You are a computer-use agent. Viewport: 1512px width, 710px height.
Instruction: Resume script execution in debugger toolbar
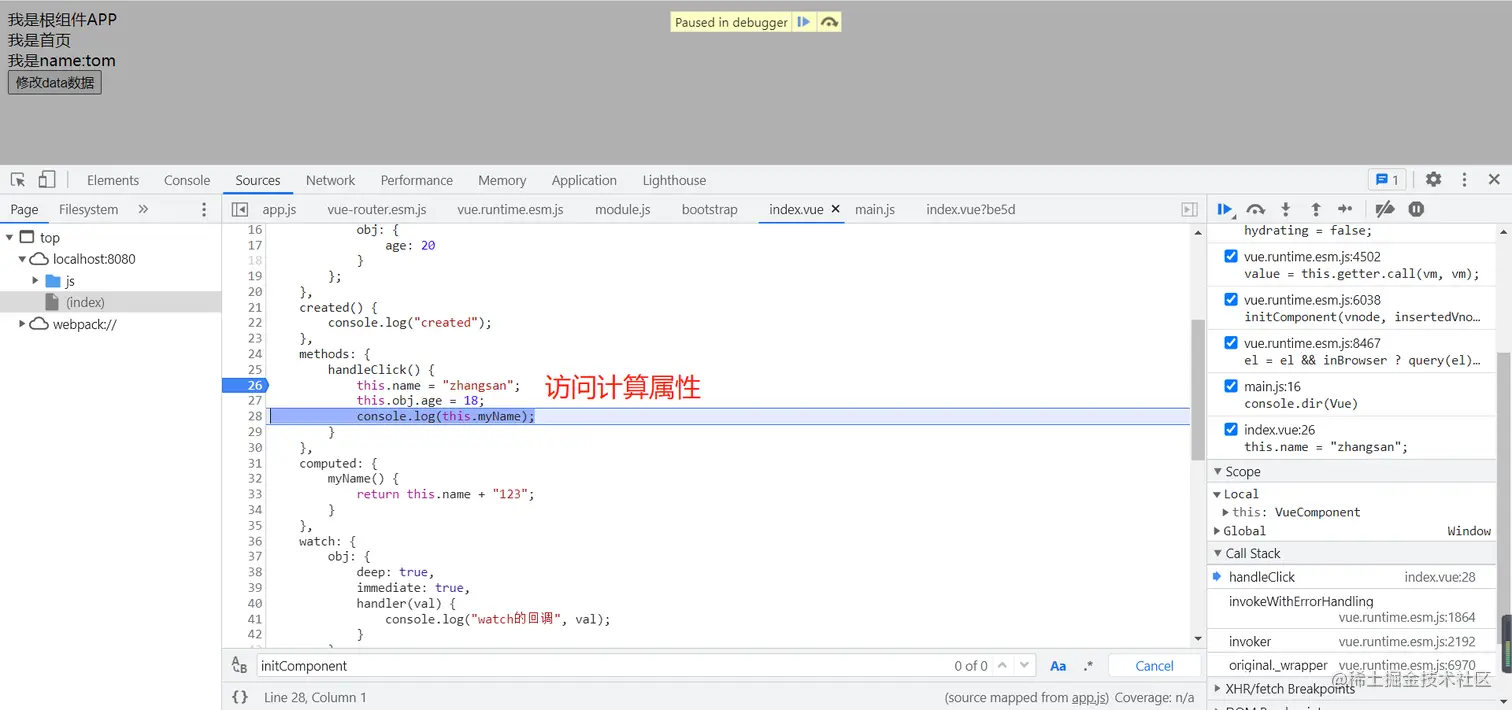point(1225,209)
